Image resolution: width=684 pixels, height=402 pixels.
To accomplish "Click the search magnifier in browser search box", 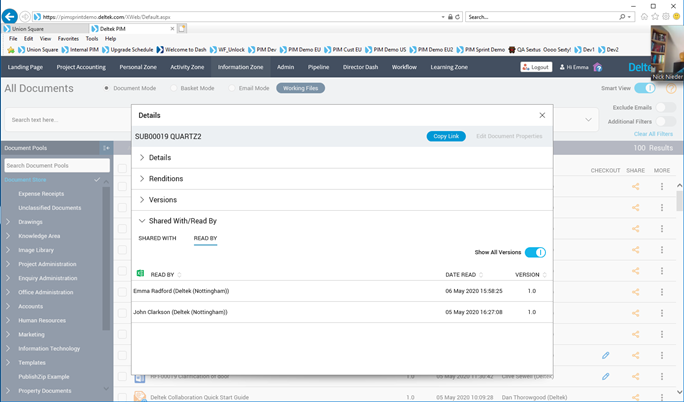I will click(622, 17).
